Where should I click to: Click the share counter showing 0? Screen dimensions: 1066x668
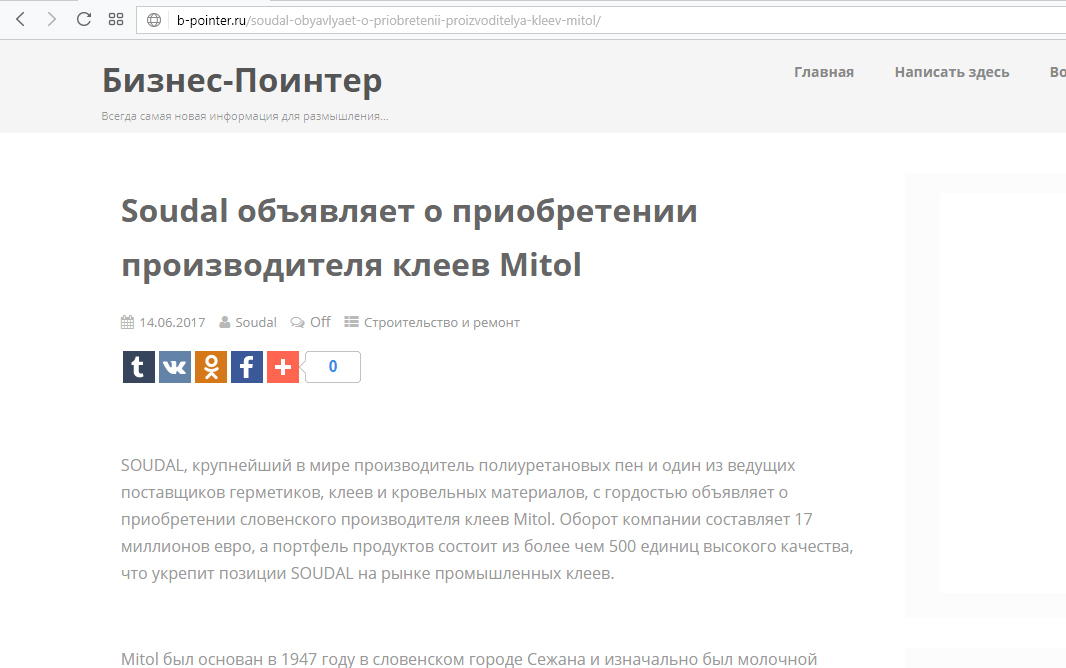click(x=332, y=367)
